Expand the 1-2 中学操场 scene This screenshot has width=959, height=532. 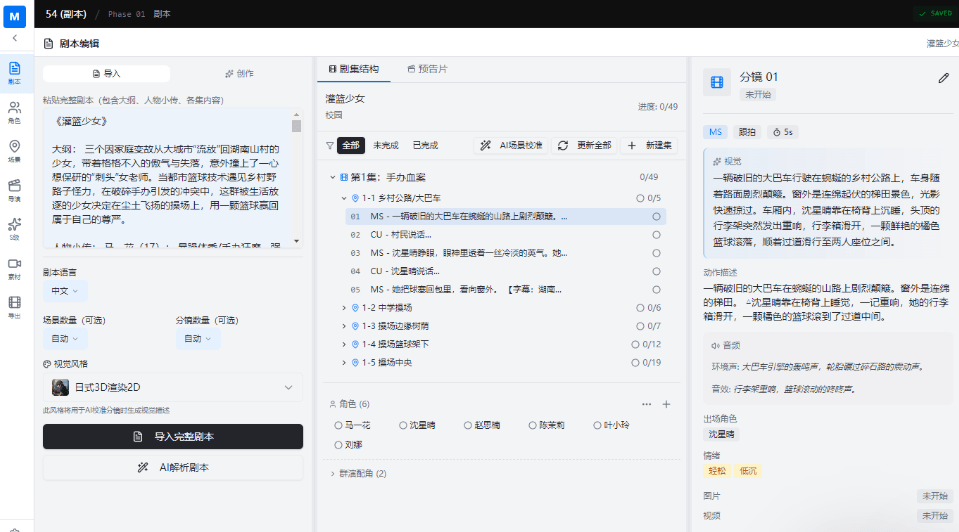pos(345,307)
